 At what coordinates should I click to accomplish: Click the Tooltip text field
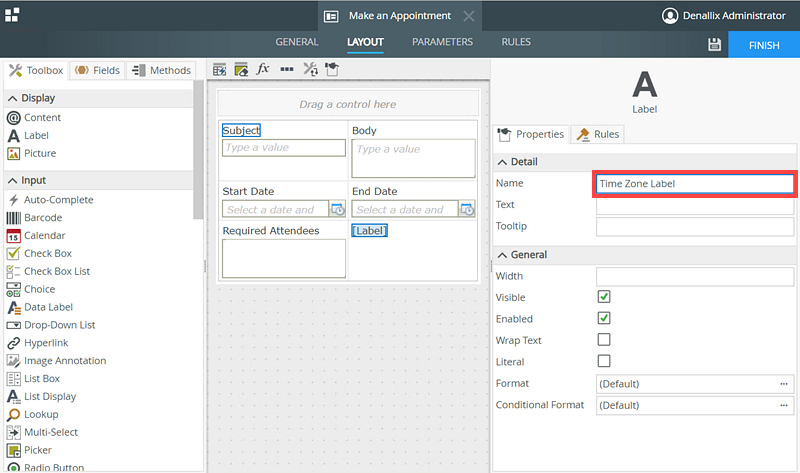point(695,227)
